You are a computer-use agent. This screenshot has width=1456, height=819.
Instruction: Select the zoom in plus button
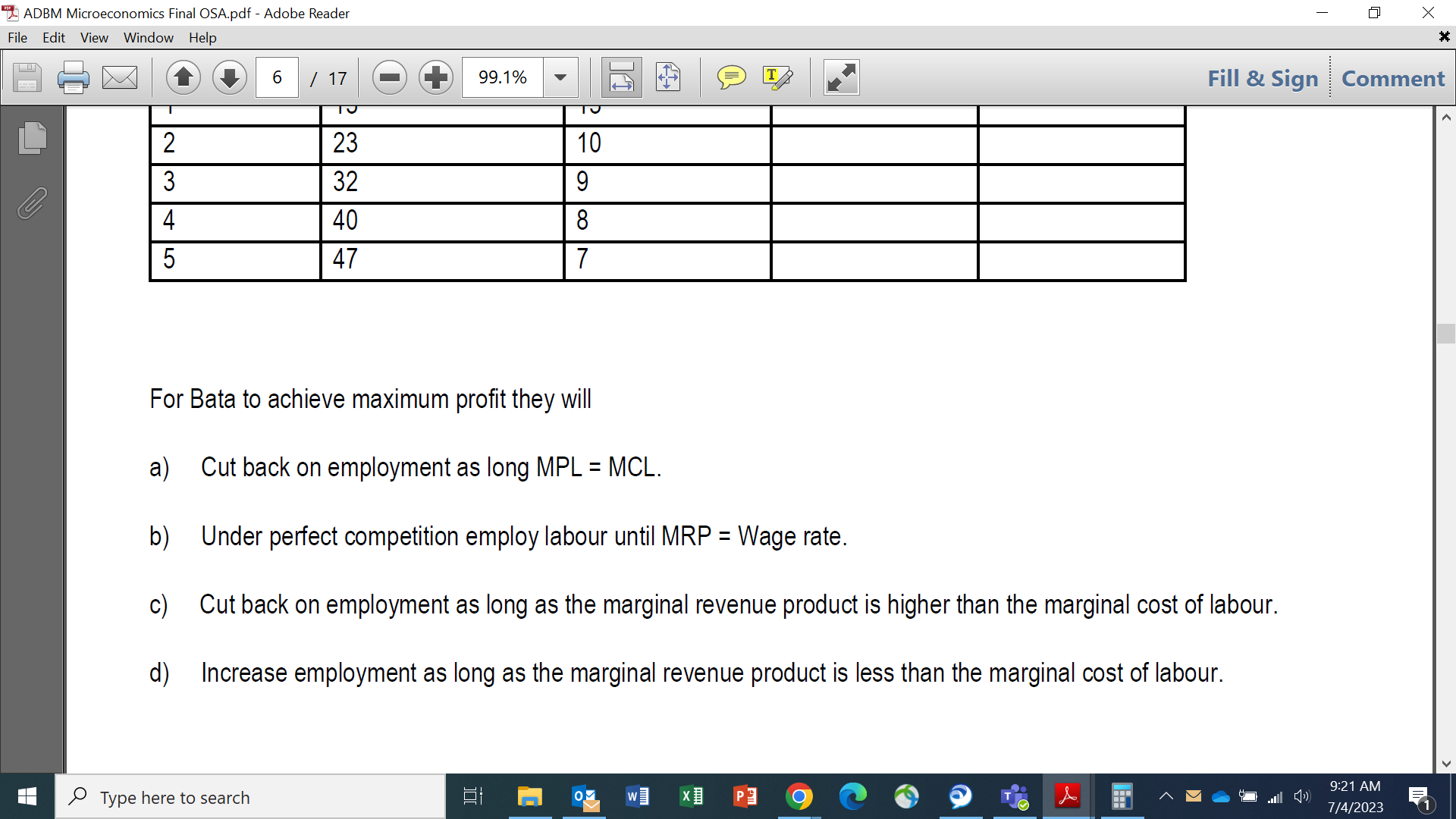point(436,77)
